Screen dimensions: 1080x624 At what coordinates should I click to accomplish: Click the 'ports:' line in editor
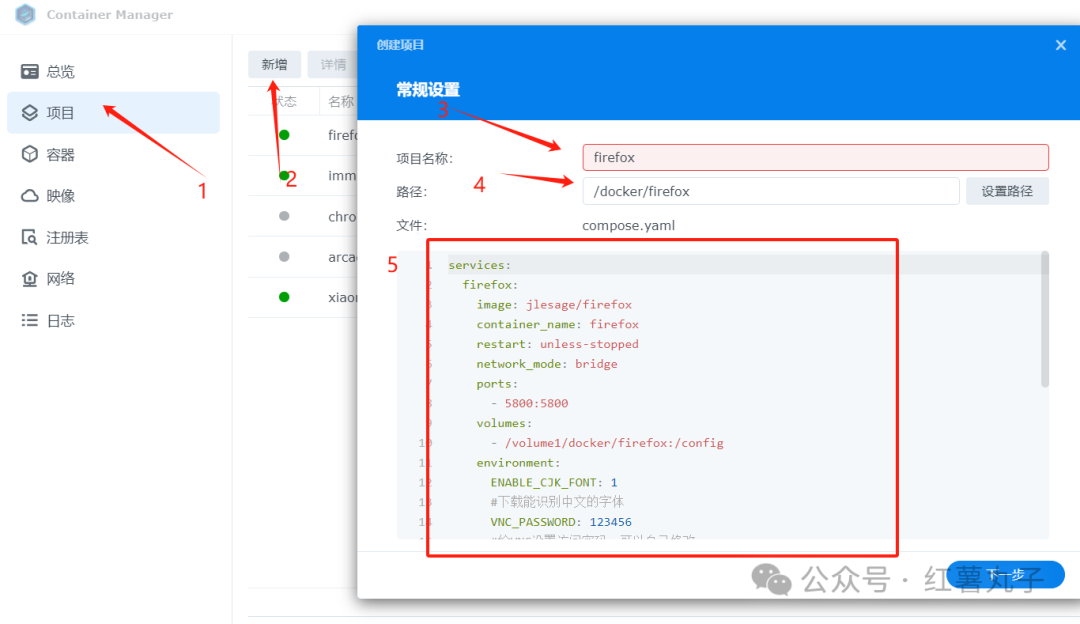[x=497, y=384]
